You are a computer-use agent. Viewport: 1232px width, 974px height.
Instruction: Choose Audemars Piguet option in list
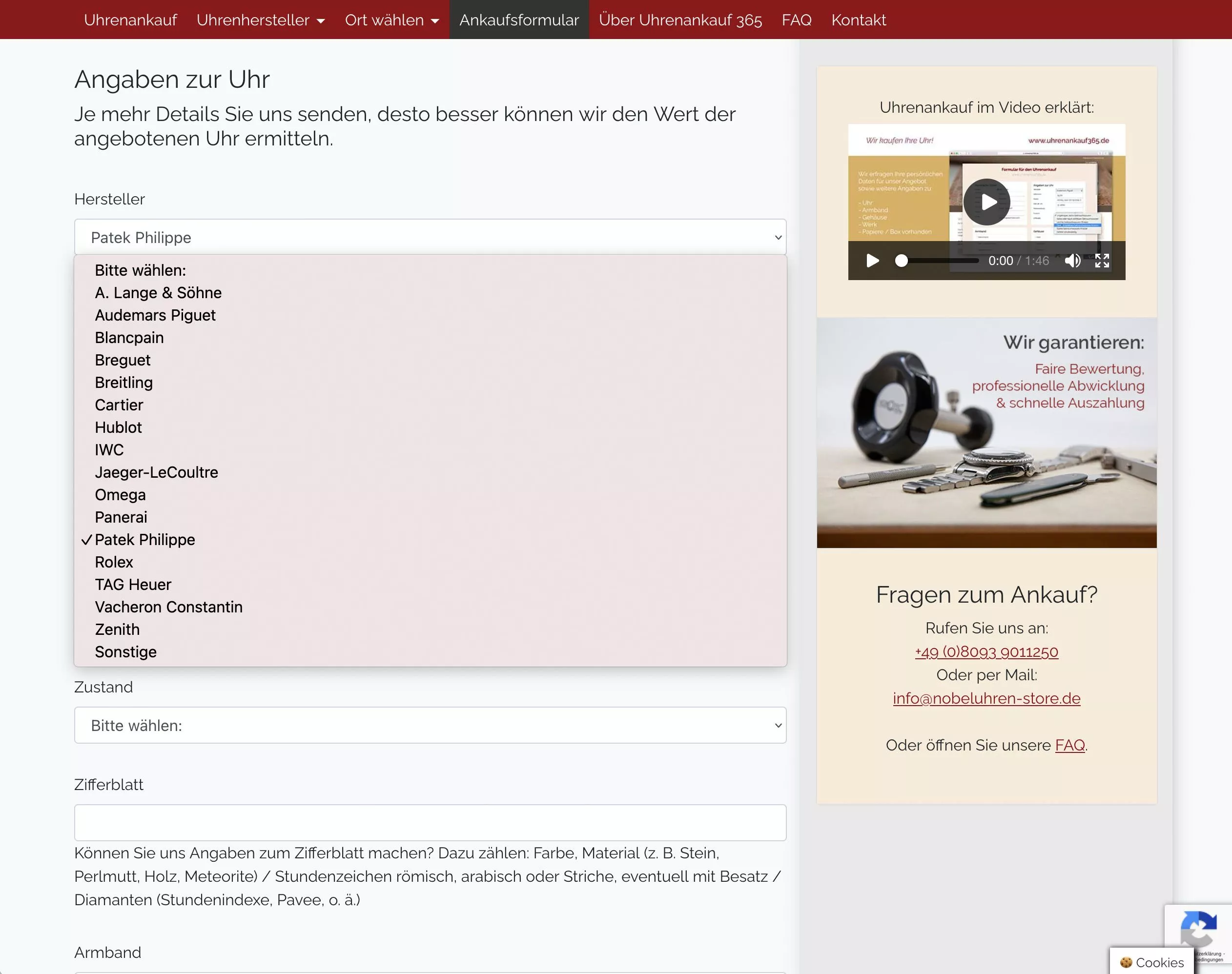pyautogui.click(x=155, y=315)
